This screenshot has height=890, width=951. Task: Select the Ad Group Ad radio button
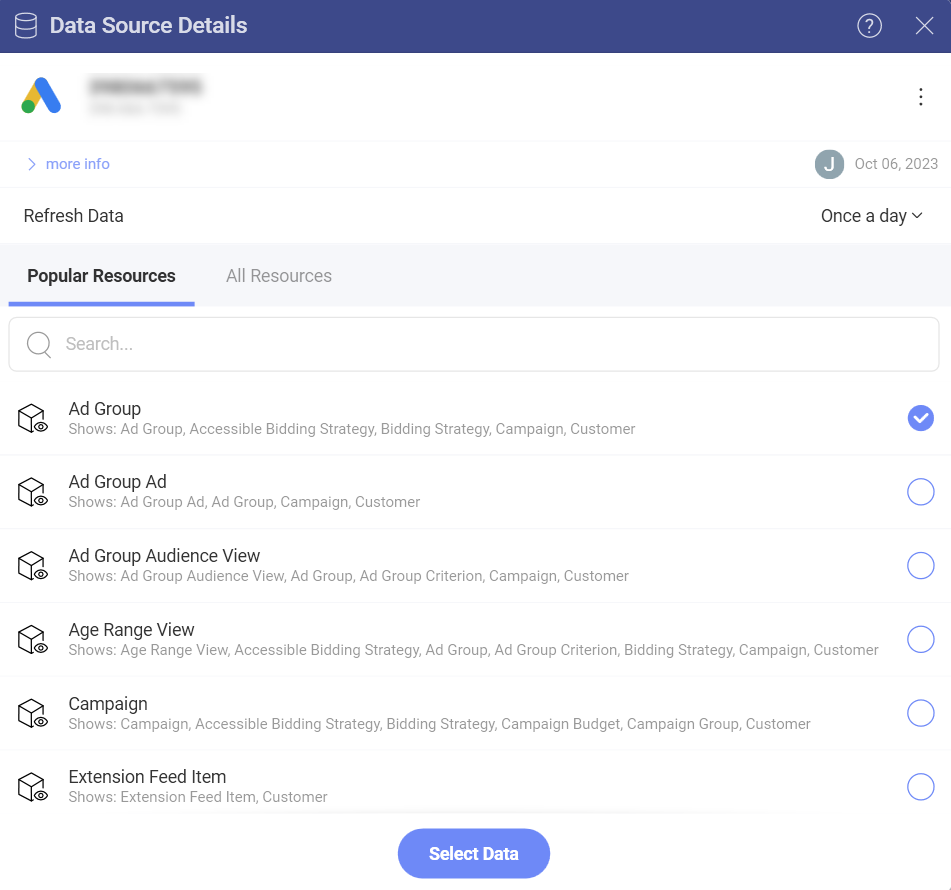(920, 491)
